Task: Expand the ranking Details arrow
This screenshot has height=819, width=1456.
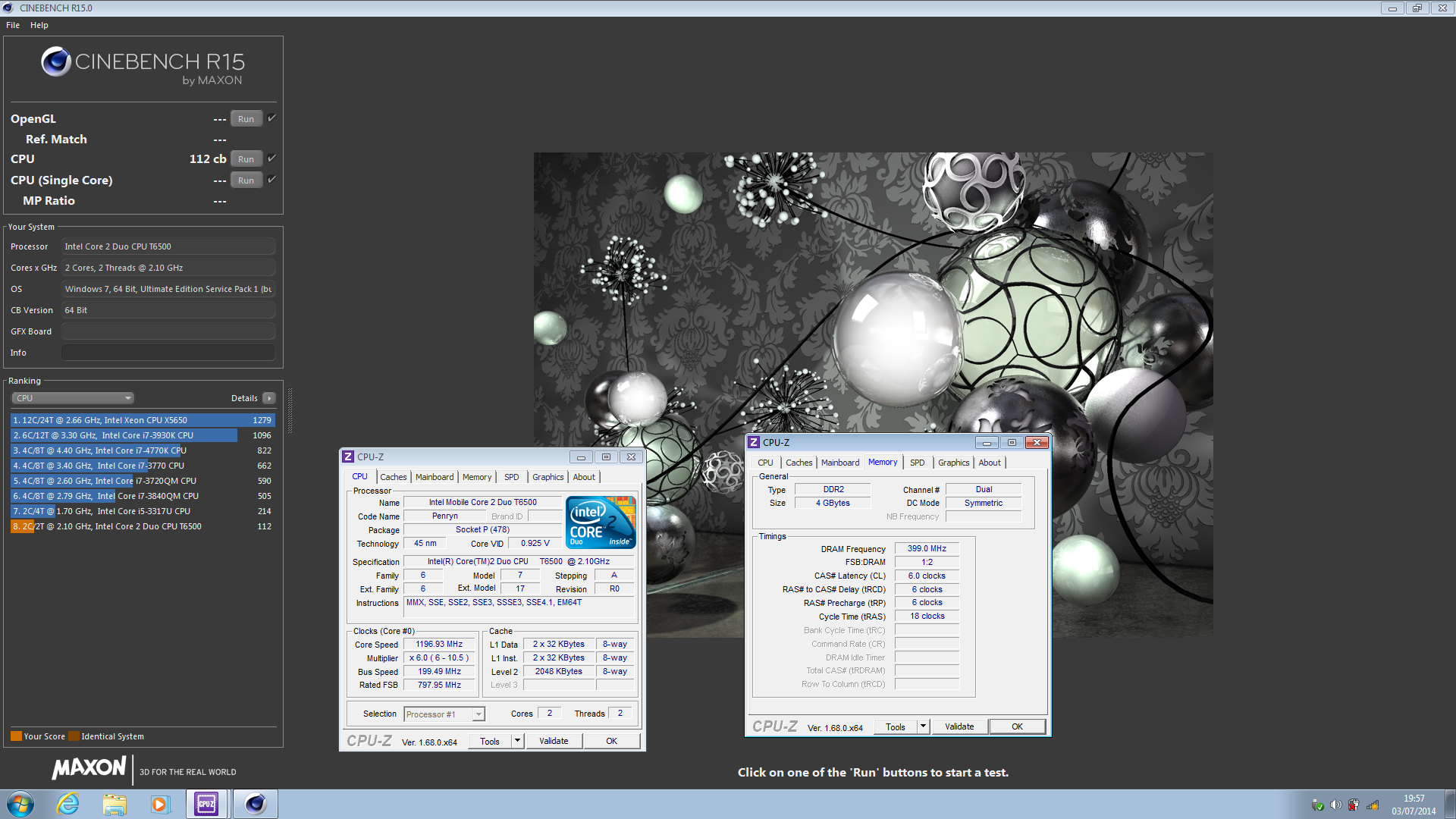Action: tap(268, 398)
